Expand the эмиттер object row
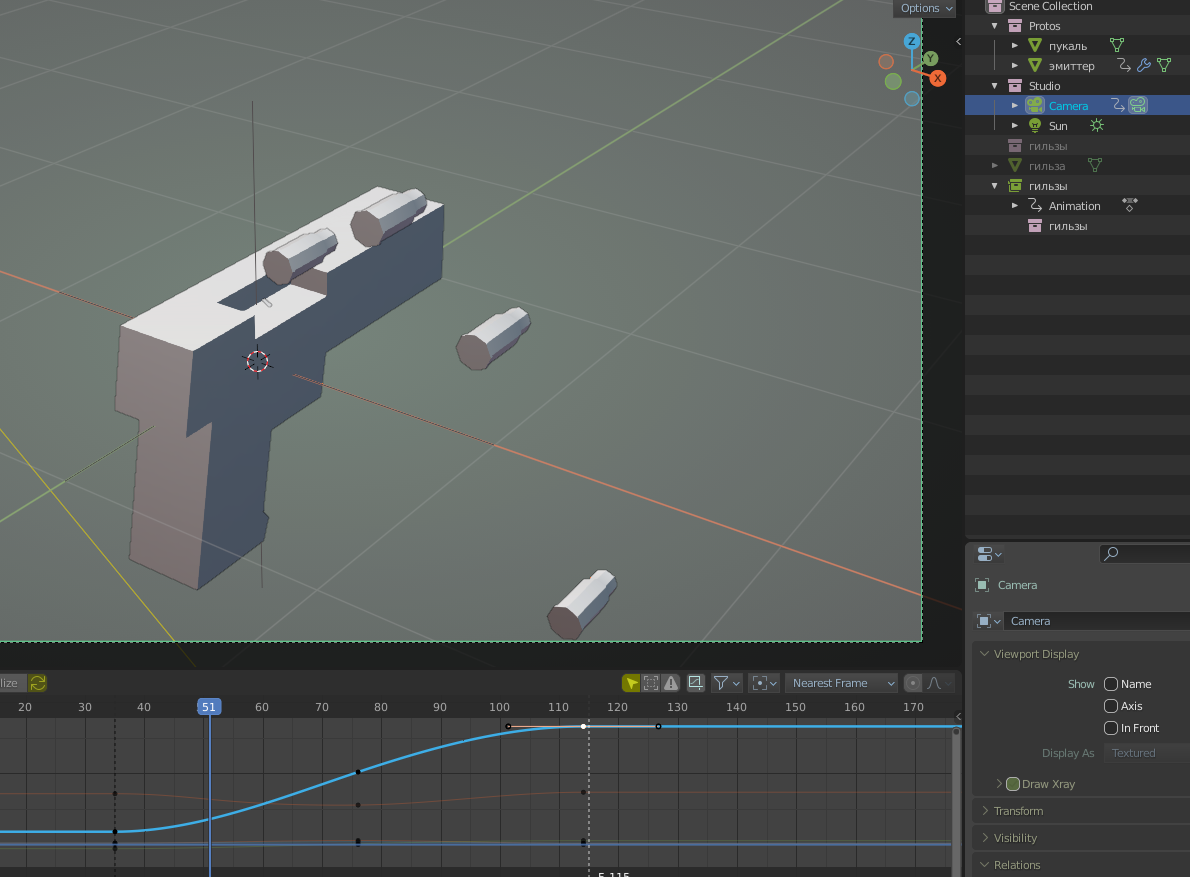Viewport: 1190px width, 877px height. pos(1015,66)
